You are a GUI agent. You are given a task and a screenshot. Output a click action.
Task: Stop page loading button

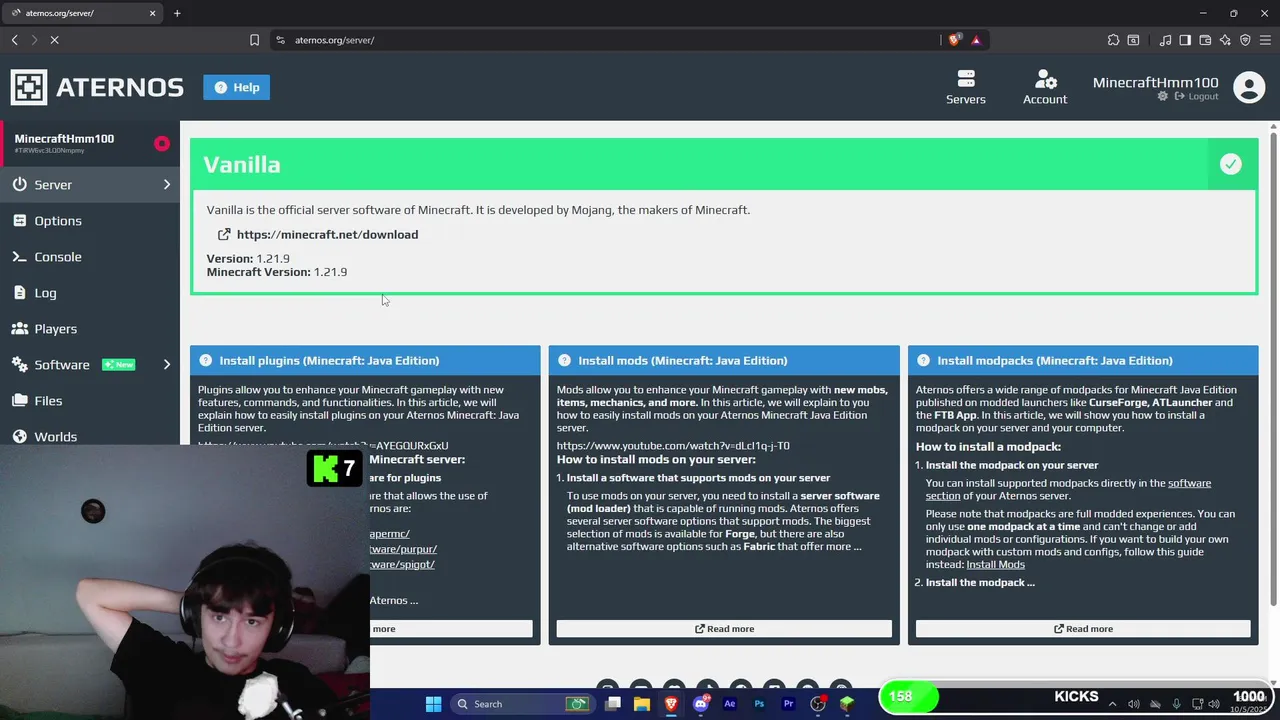55,40
